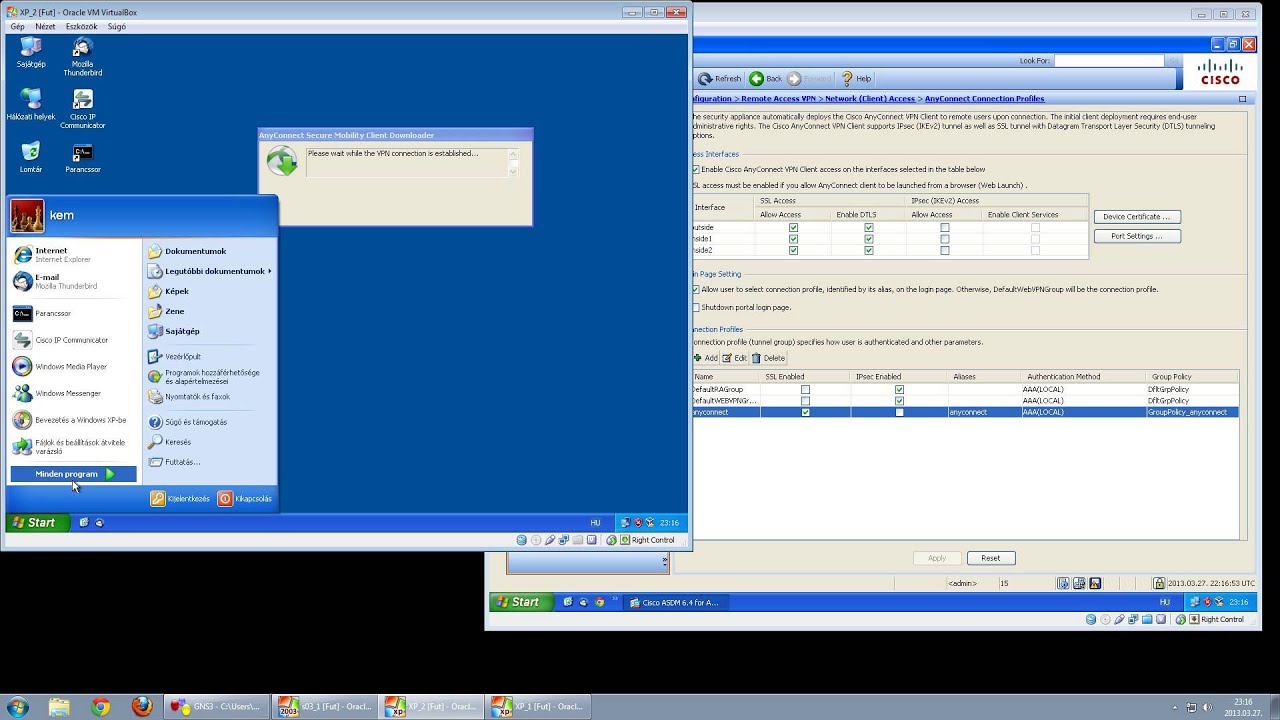The height and width of the screenshot is (720, 1280).
Task: Open Súgó menu in VirtualBox window
Action: (117, 27)
